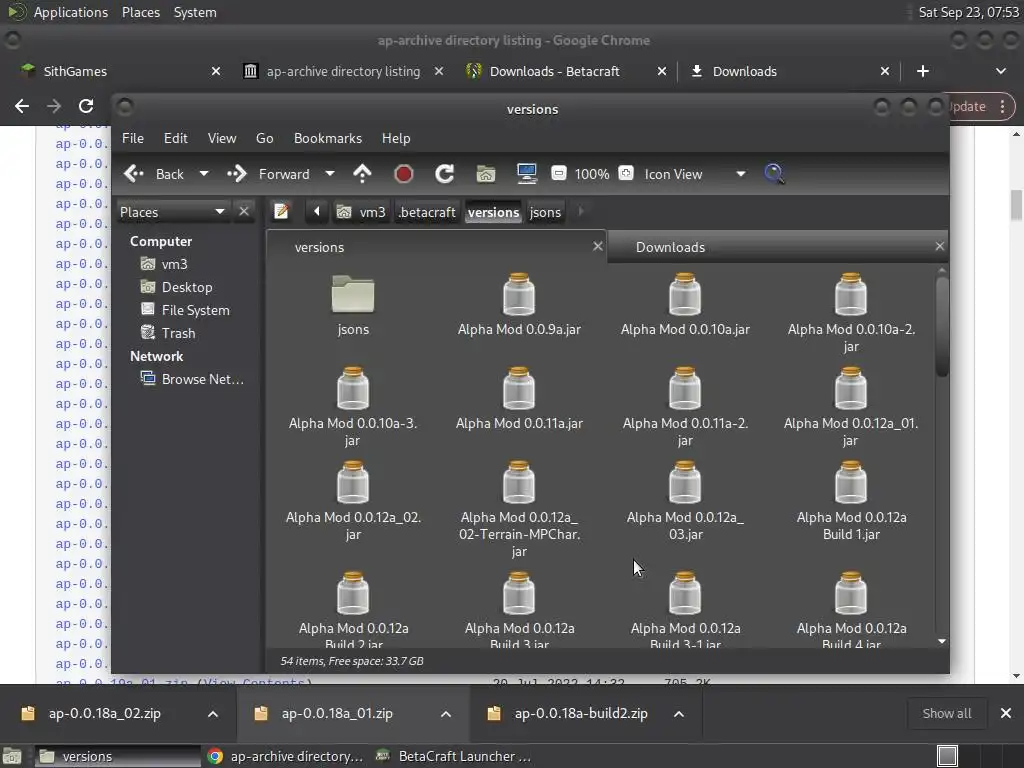Select the Alpha Mod 0.0.10a-3.jar file
Viewport: 1024px width, 768px height.
pos(353,407)
